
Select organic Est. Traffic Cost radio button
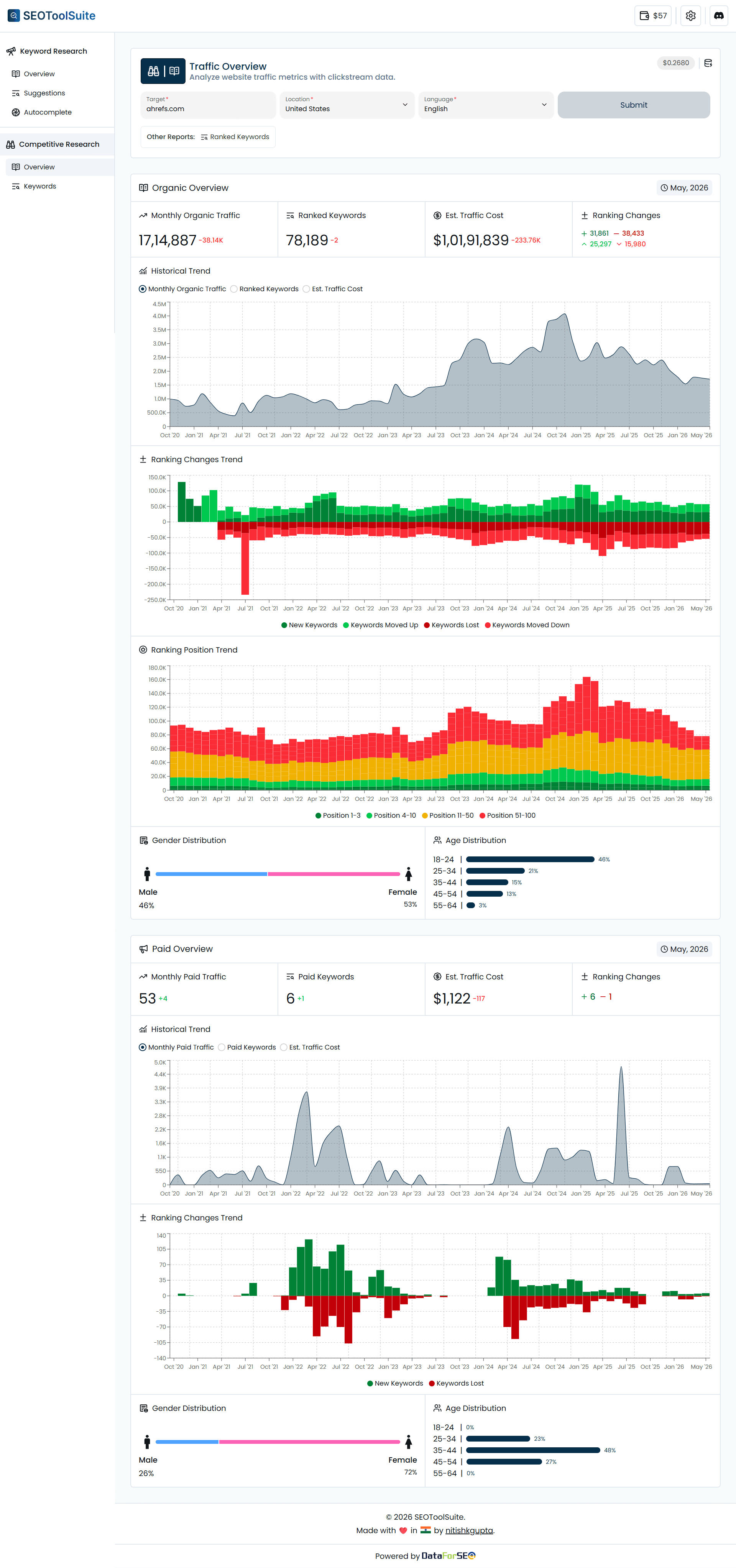tap(306, 289)
